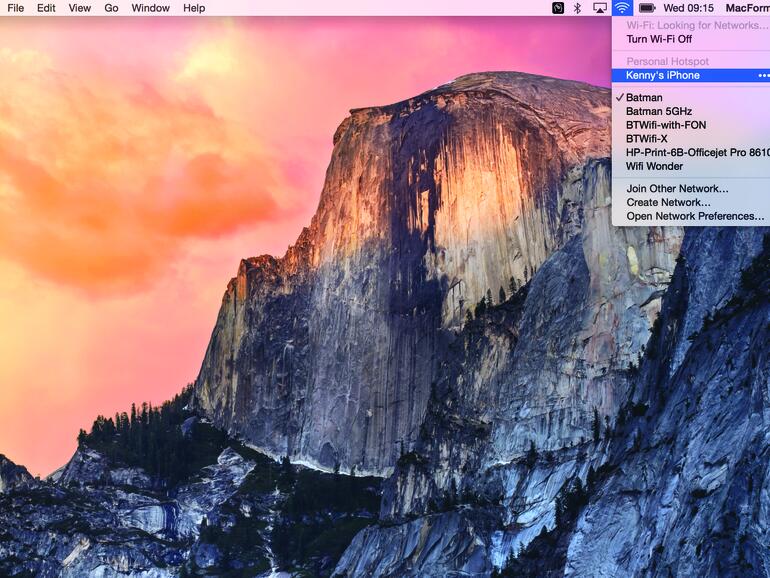The width and height of the screenshot is (770, 578).
Task: Click the AirPlay display icon
Action: (600, 8)
